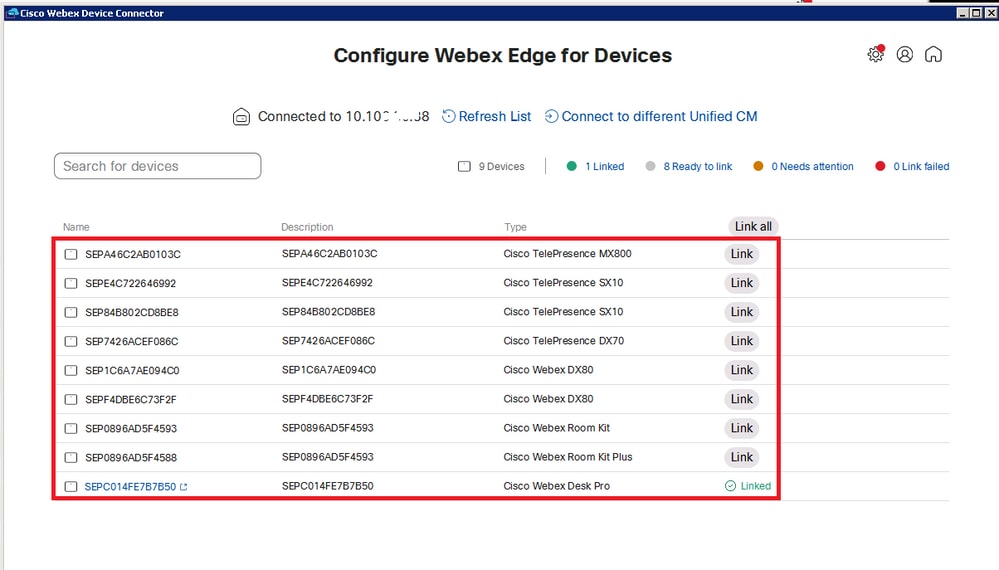Open the settings gear icon
The image size is (999, 570).
point(875,55)
